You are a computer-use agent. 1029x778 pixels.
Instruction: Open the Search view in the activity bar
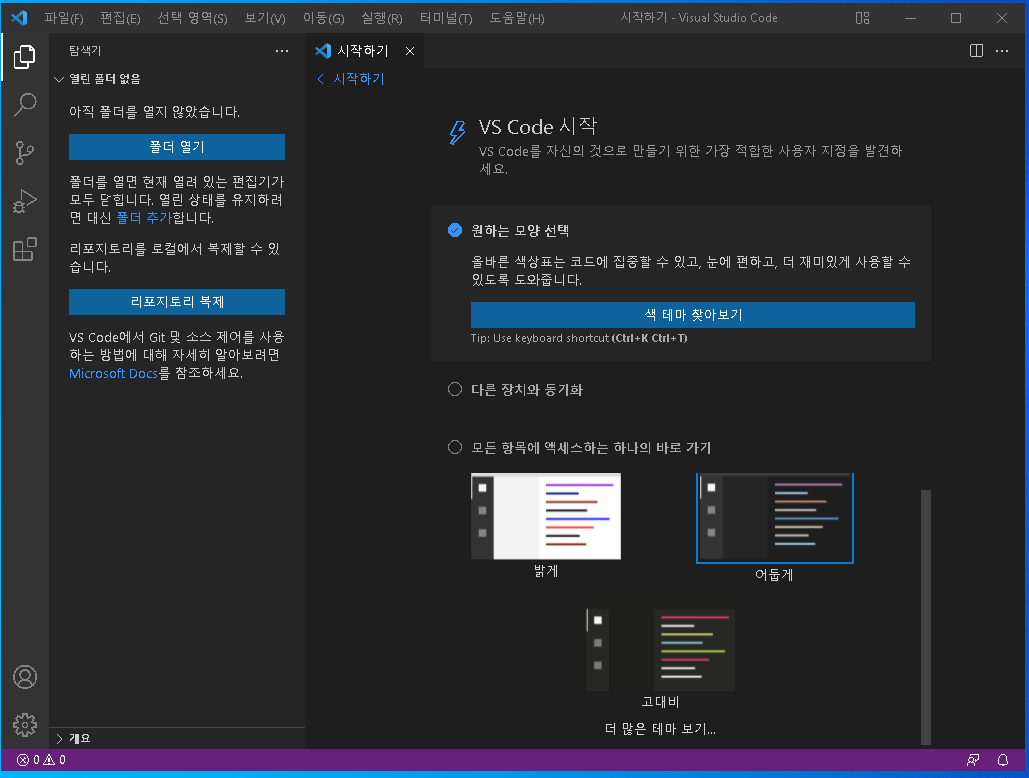tap(24, 105)
